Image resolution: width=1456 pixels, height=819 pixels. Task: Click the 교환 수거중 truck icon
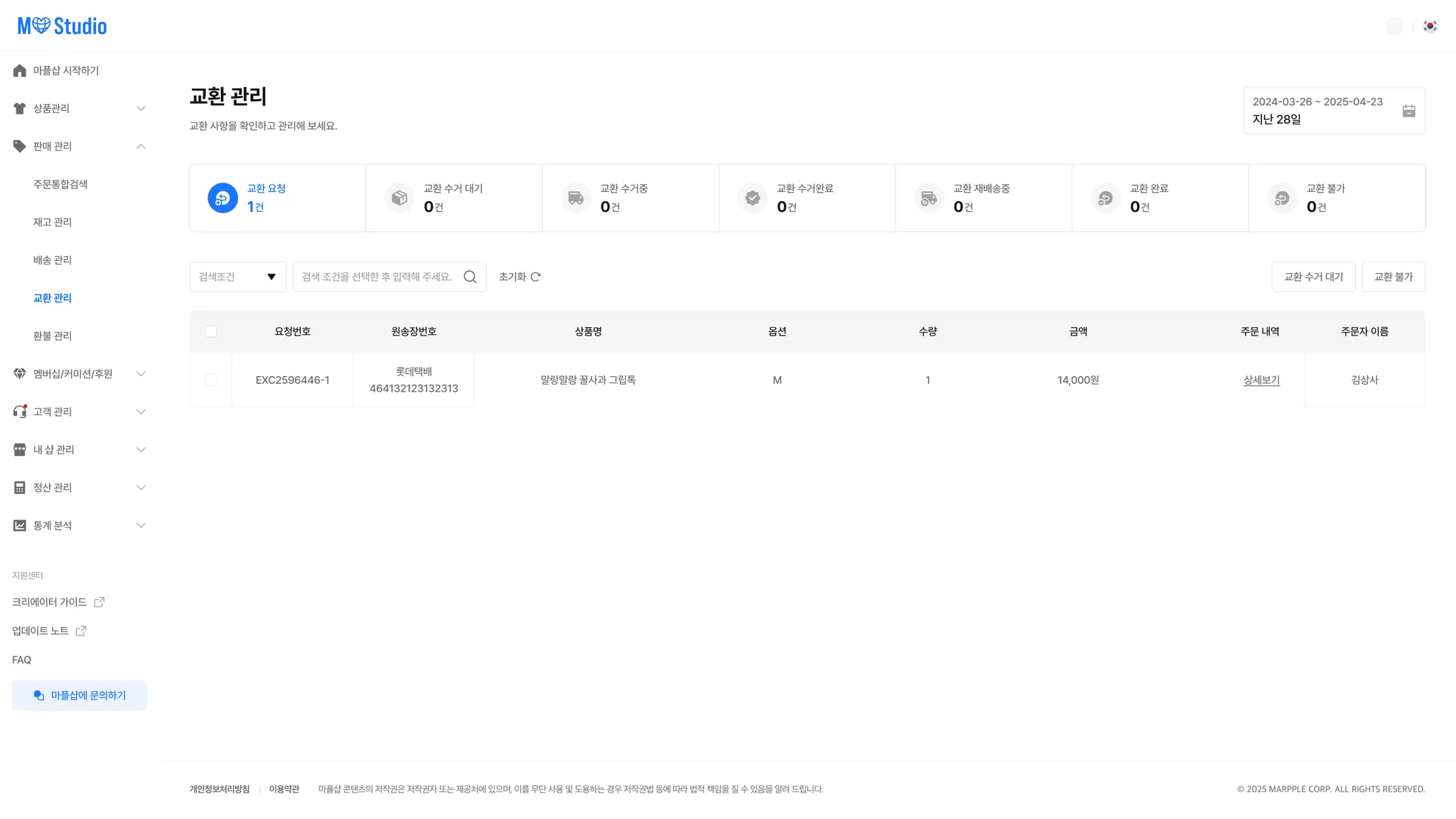click(x=576, y=198)
